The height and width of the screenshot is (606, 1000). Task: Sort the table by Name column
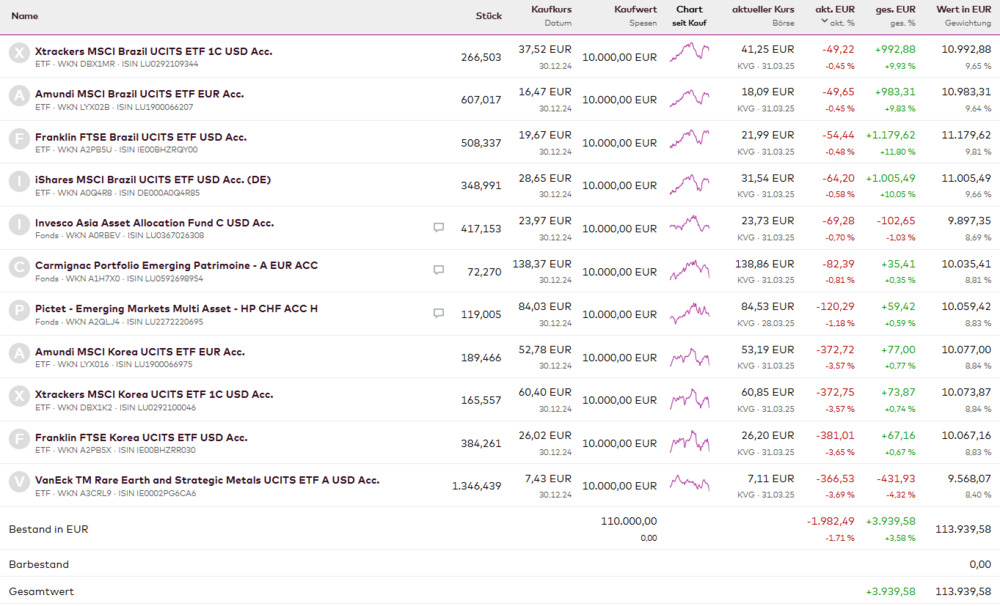pyautogui.click(x=25, y=16)
